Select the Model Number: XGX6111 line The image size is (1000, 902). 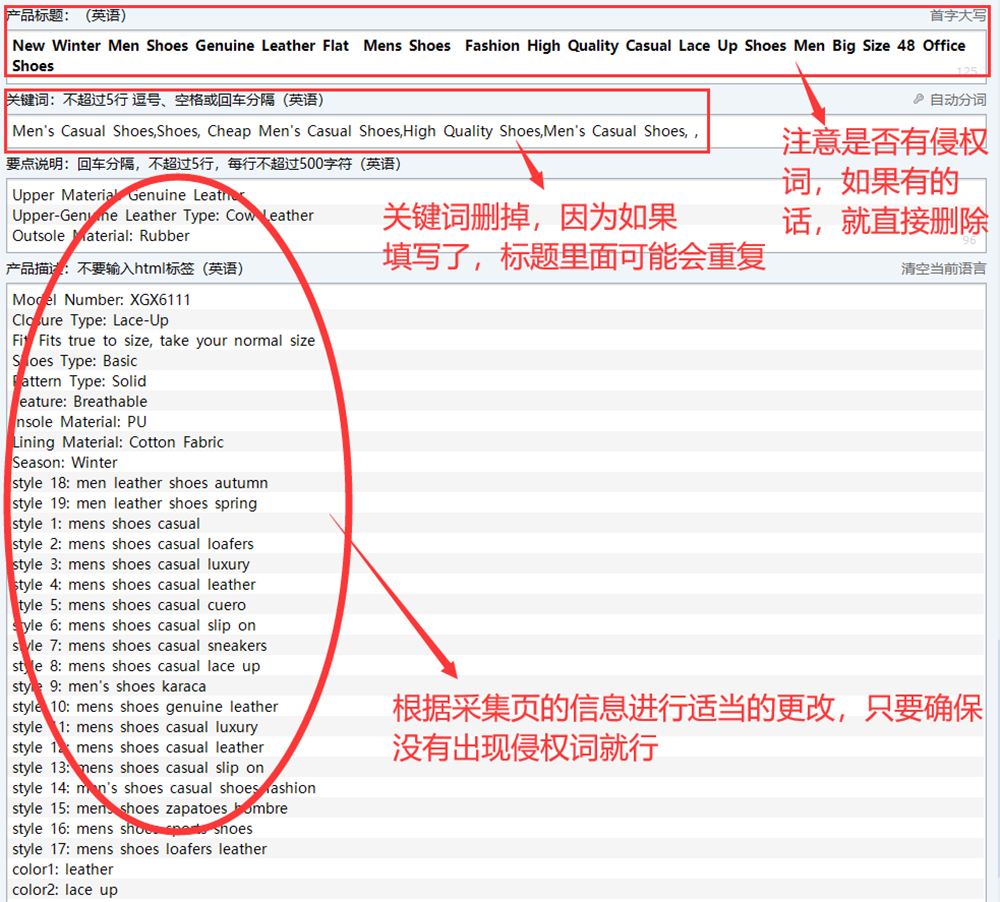point(101,300)
